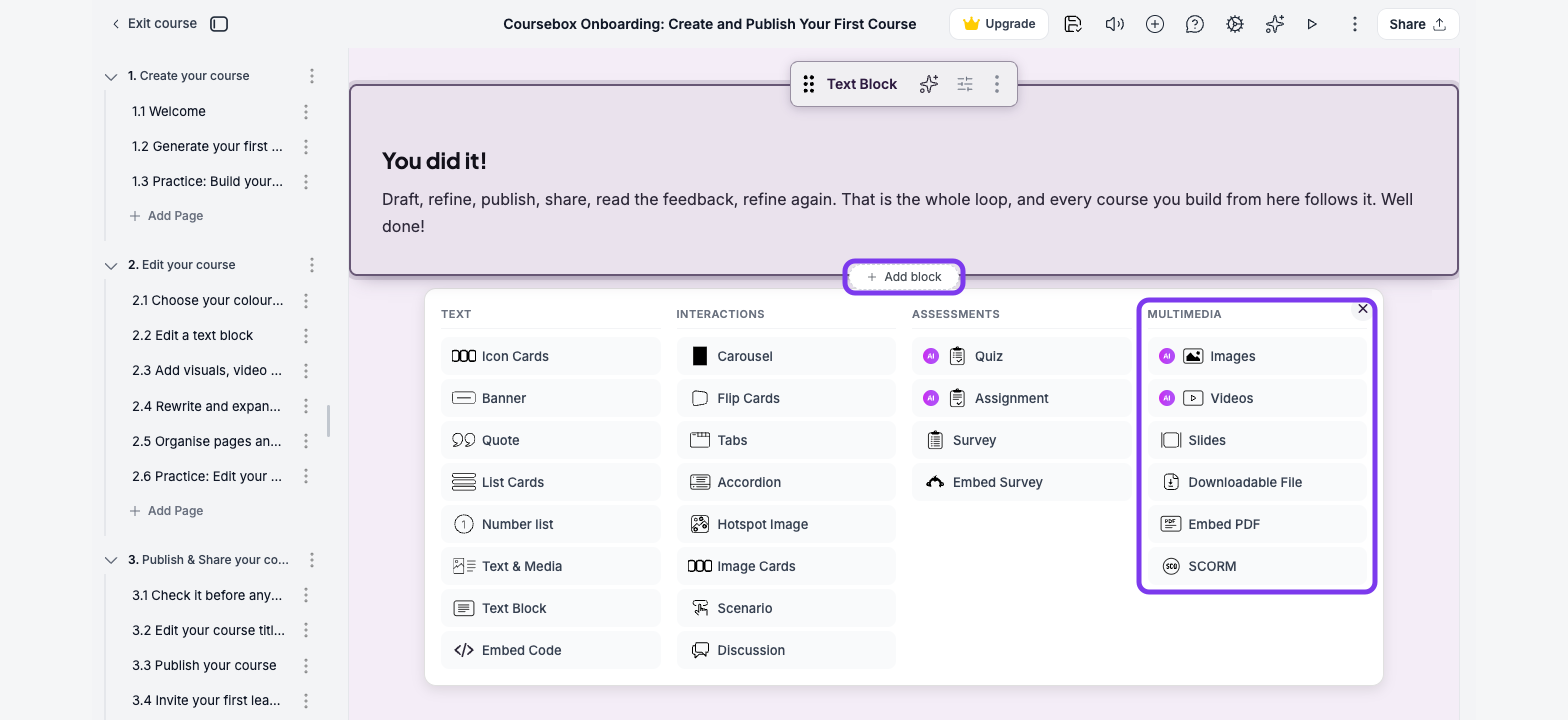Open options for '2.2 Edit a text block'

[x=306, y=336]
